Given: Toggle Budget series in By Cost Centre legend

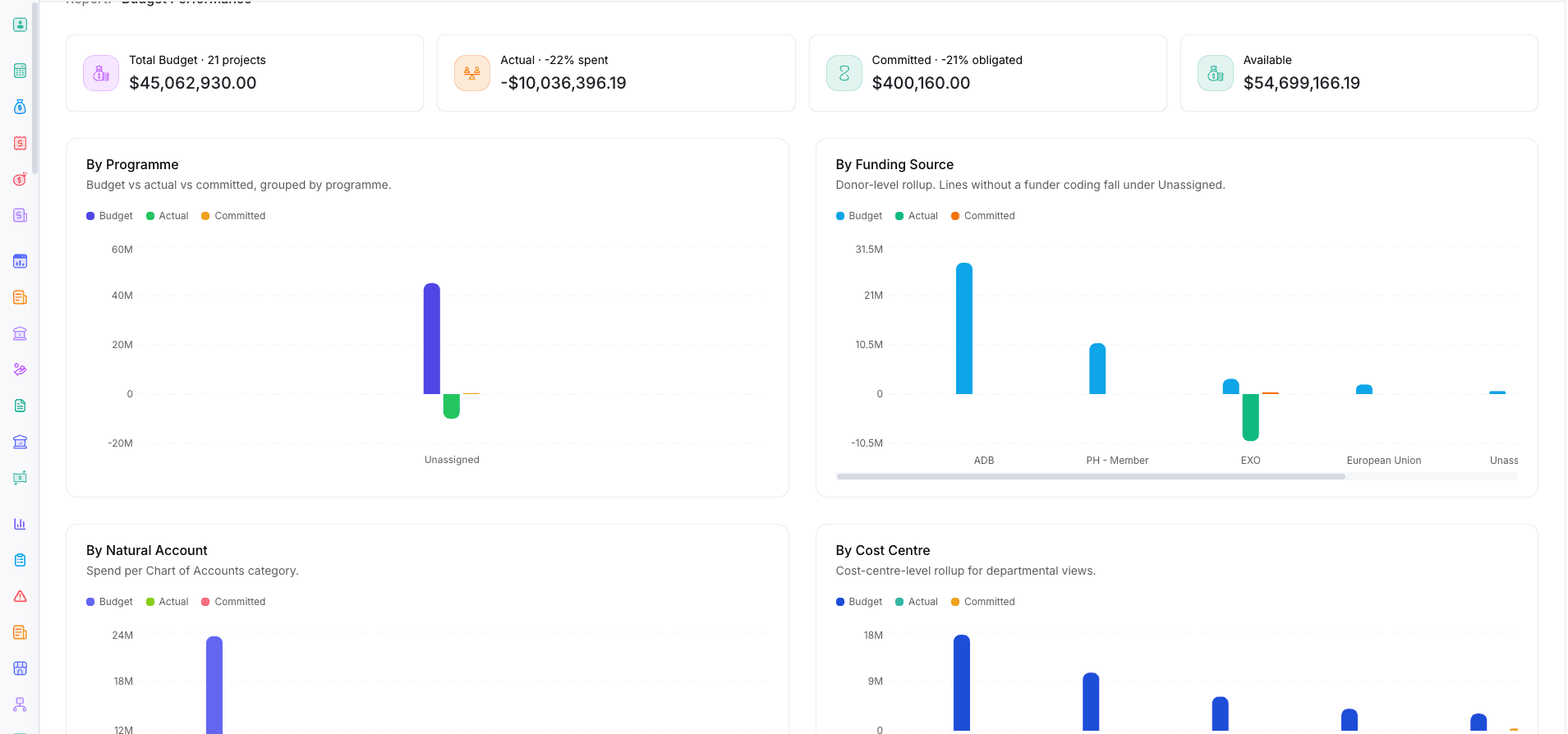Looking at the screenshot, I should (x=859, y=602).
